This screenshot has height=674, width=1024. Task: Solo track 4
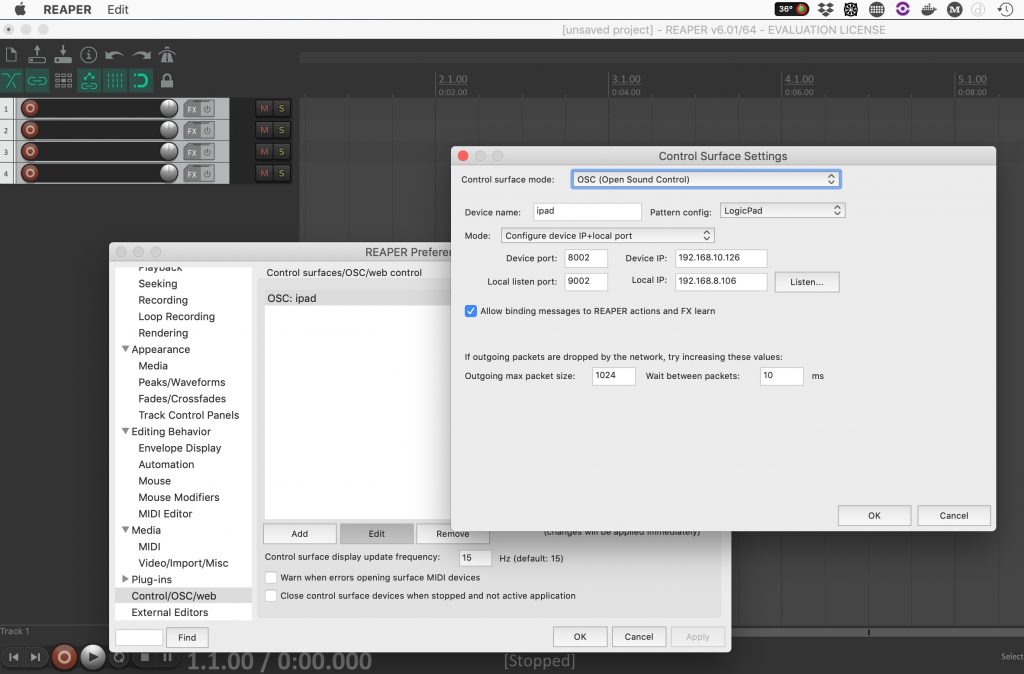coord(281,173)
